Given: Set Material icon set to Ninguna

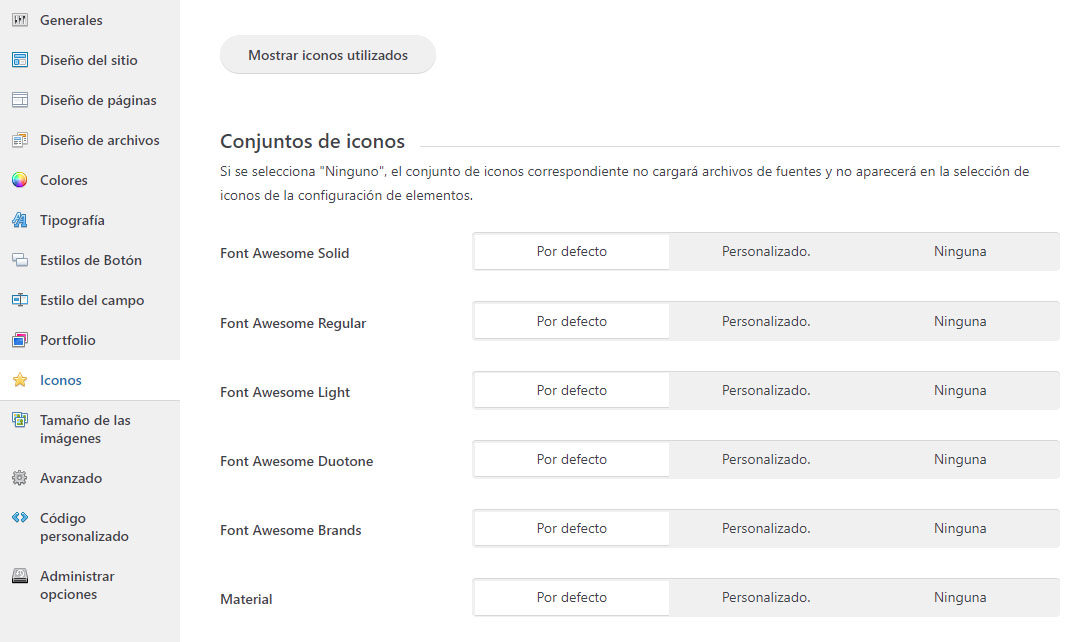Looking at the screenshot, I should pyautogui.click(x=960, y=597).
